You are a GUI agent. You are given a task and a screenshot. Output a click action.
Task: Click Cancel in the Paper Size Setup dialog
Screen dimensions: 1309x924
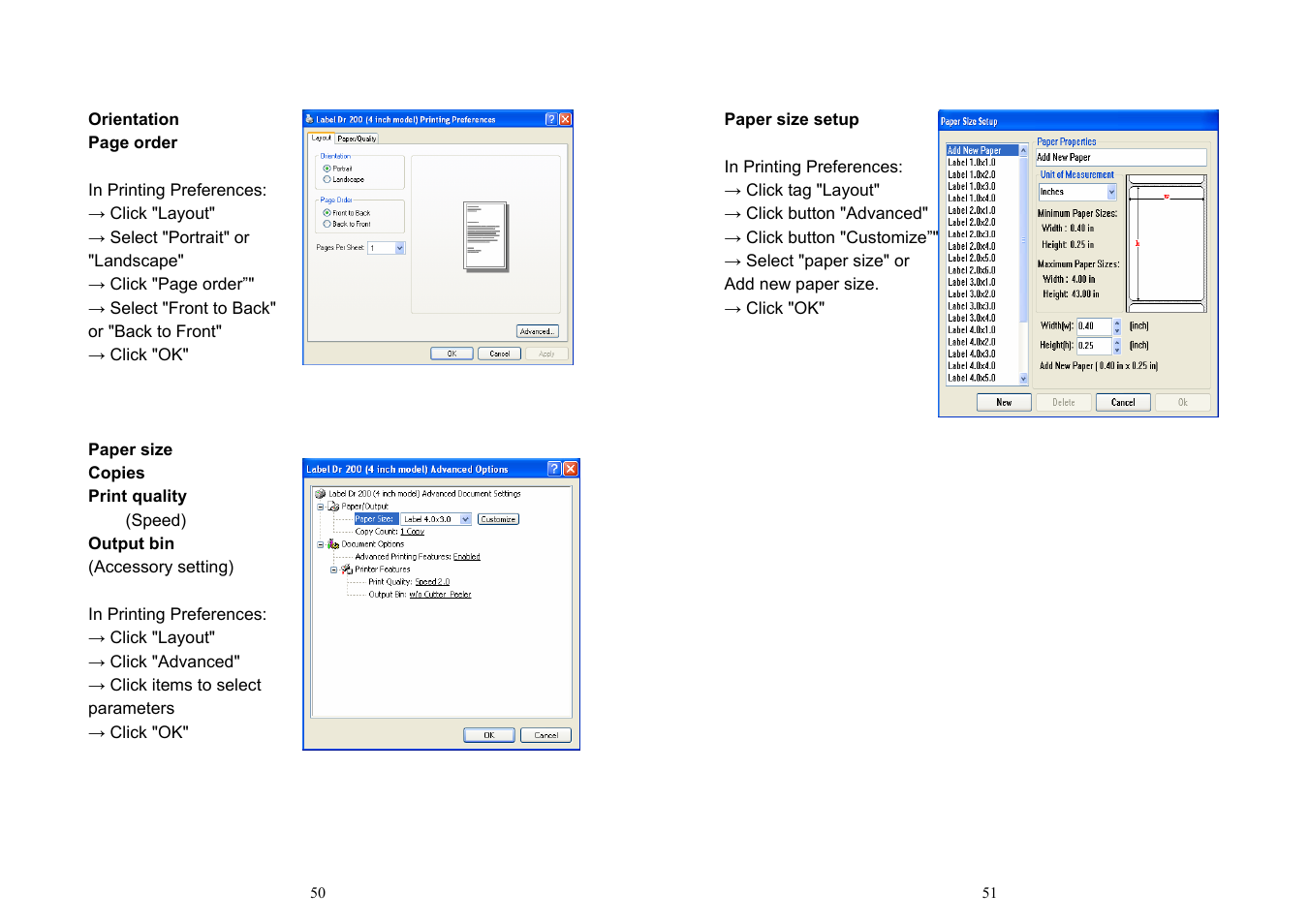coord(1123,402)
